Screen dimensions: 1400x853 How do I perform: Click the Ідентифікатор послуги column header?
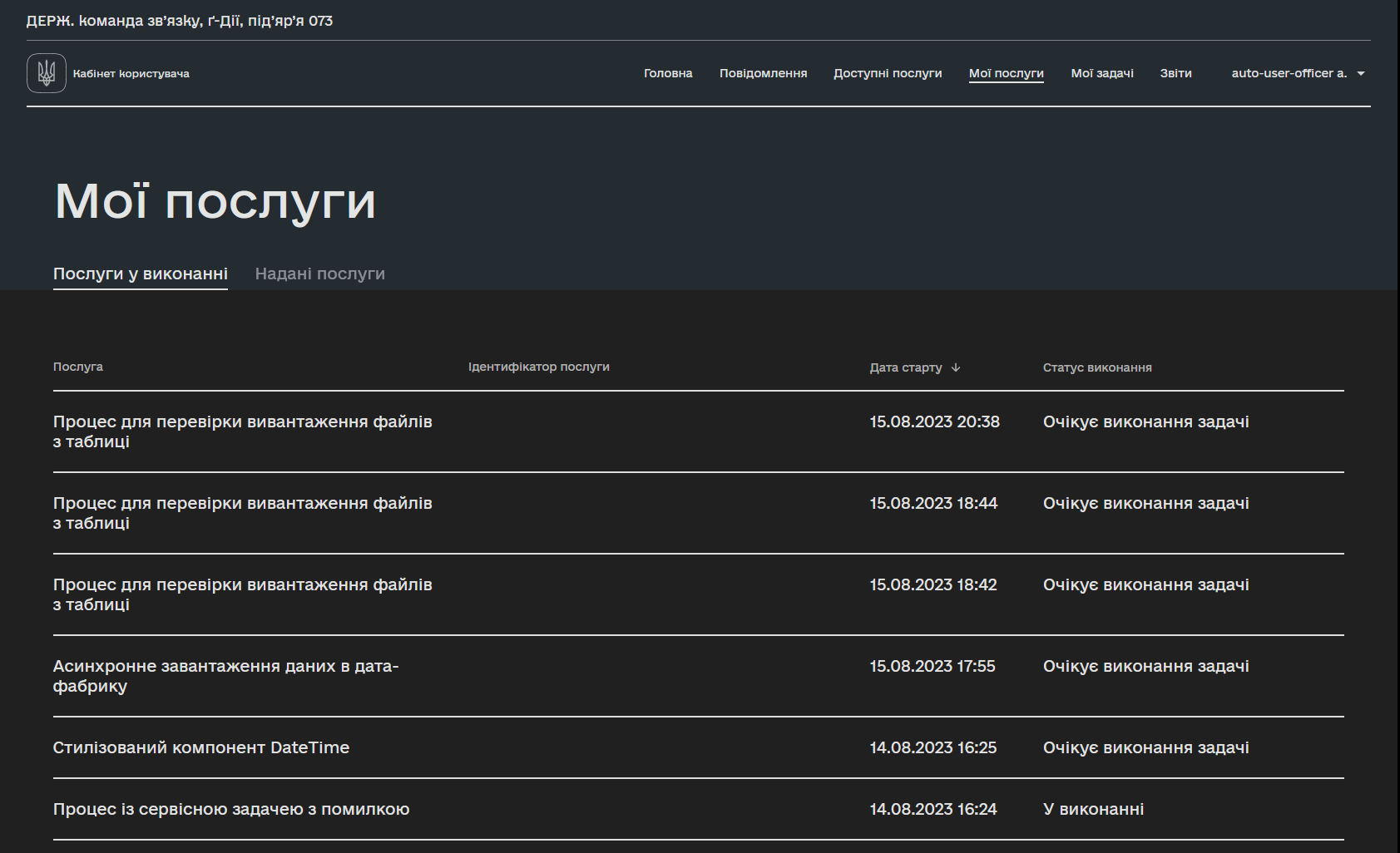[539, 367]
